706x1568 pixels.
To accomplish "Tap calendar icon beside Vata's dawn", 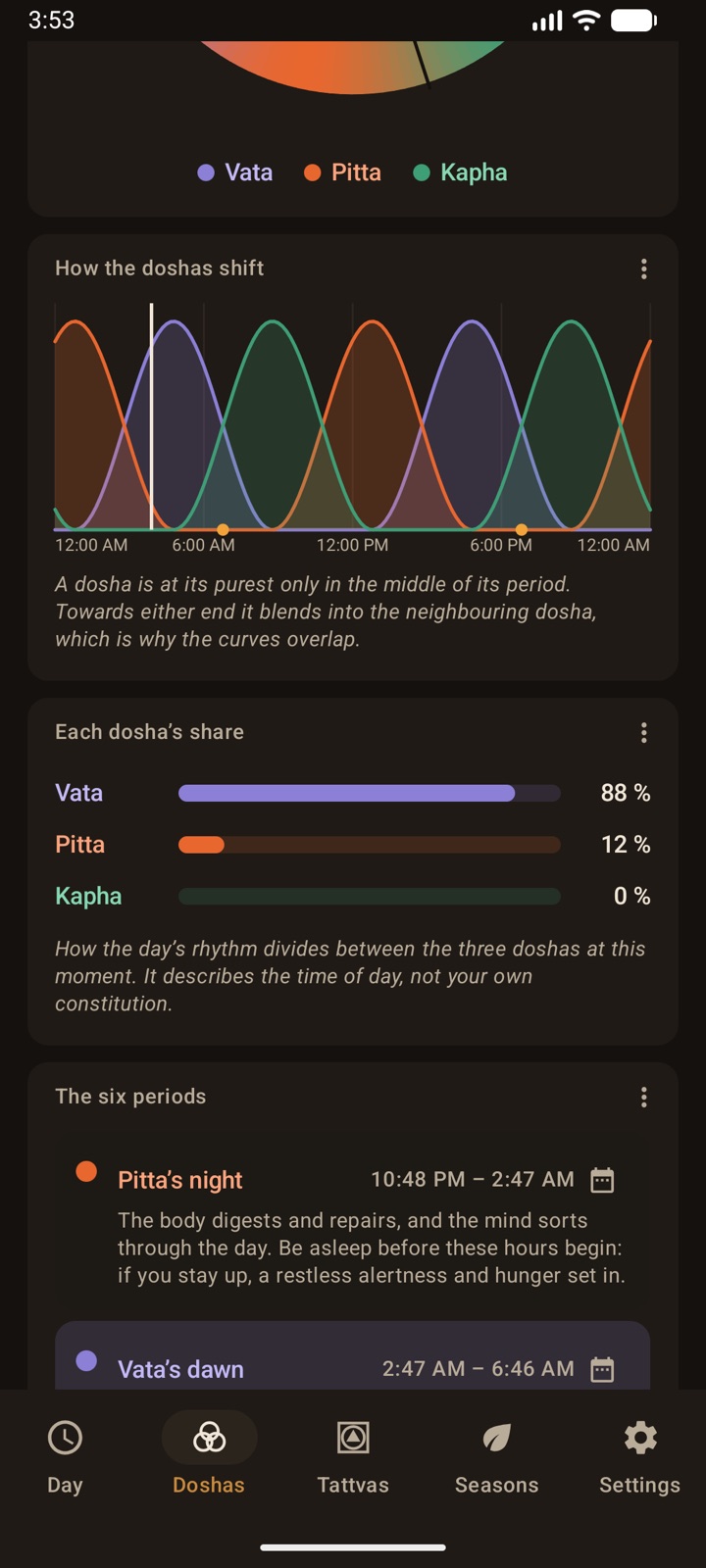I will (x=602, y=1369).
